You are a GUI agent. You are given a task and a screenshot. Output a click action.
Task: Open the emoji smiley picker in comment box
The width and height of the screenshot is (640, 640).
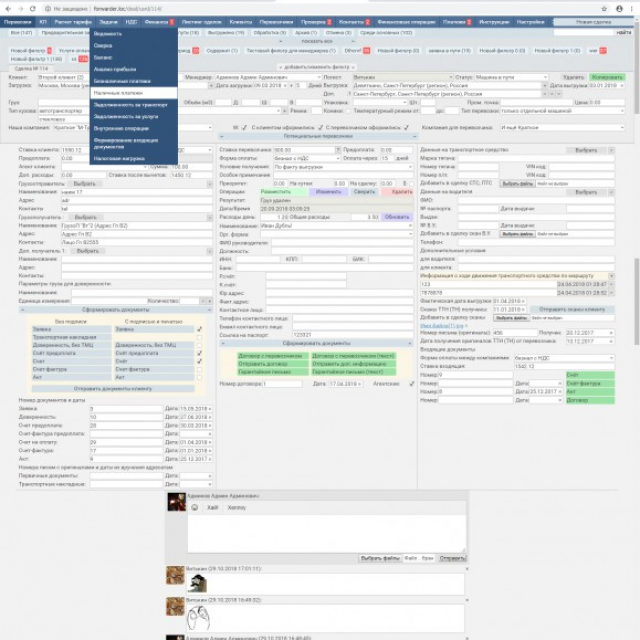195,507
